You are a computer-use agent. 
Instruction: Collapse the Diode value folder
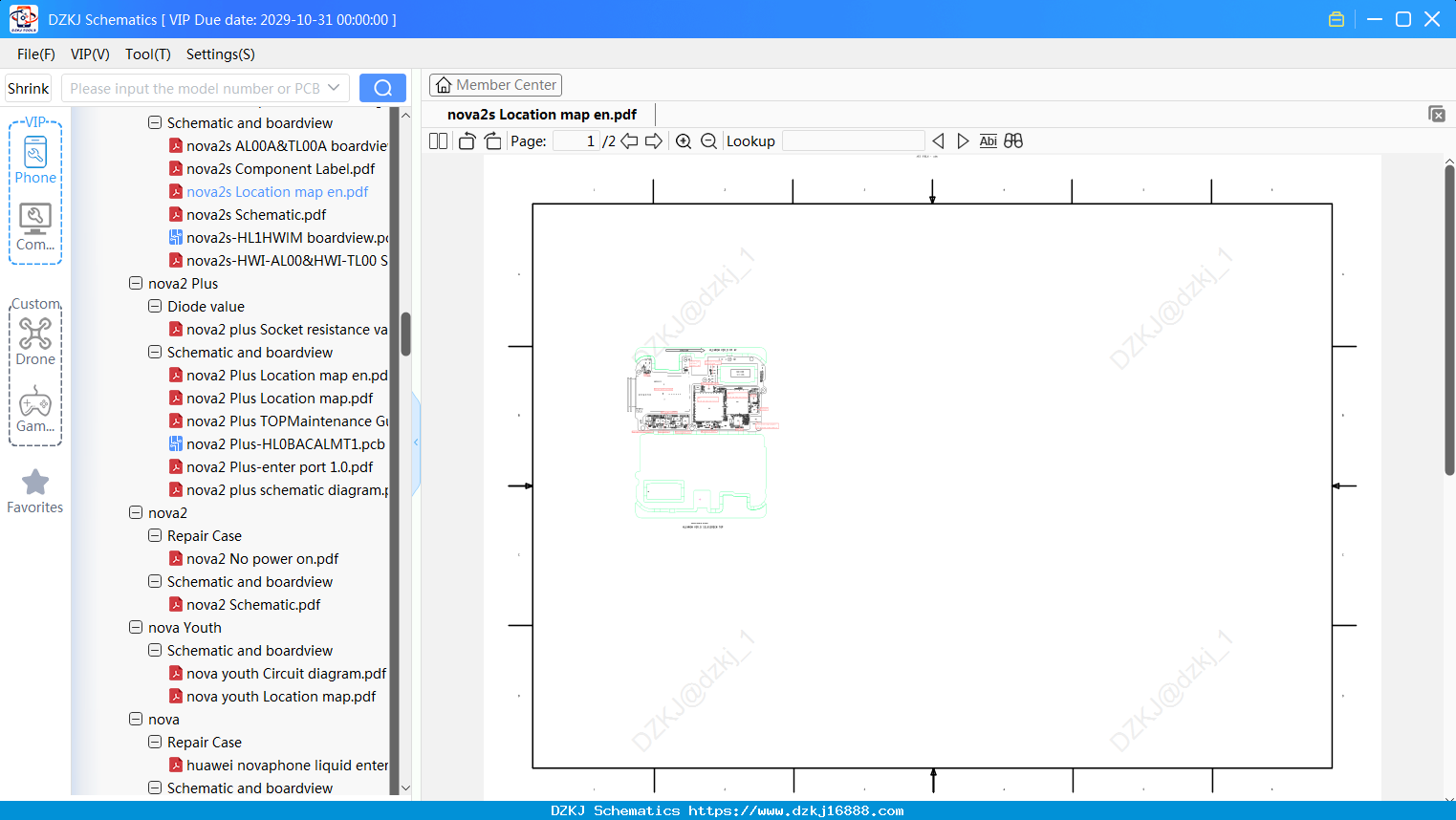point(155,307)
